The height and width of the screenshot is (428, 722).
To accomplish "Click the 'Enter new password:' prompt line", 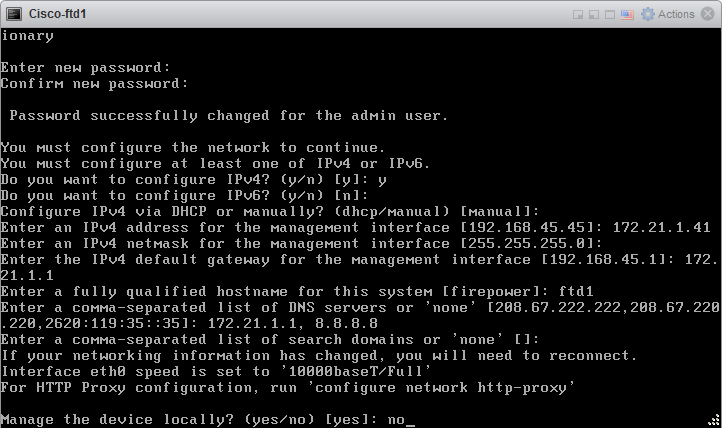I will pos(85,68).
